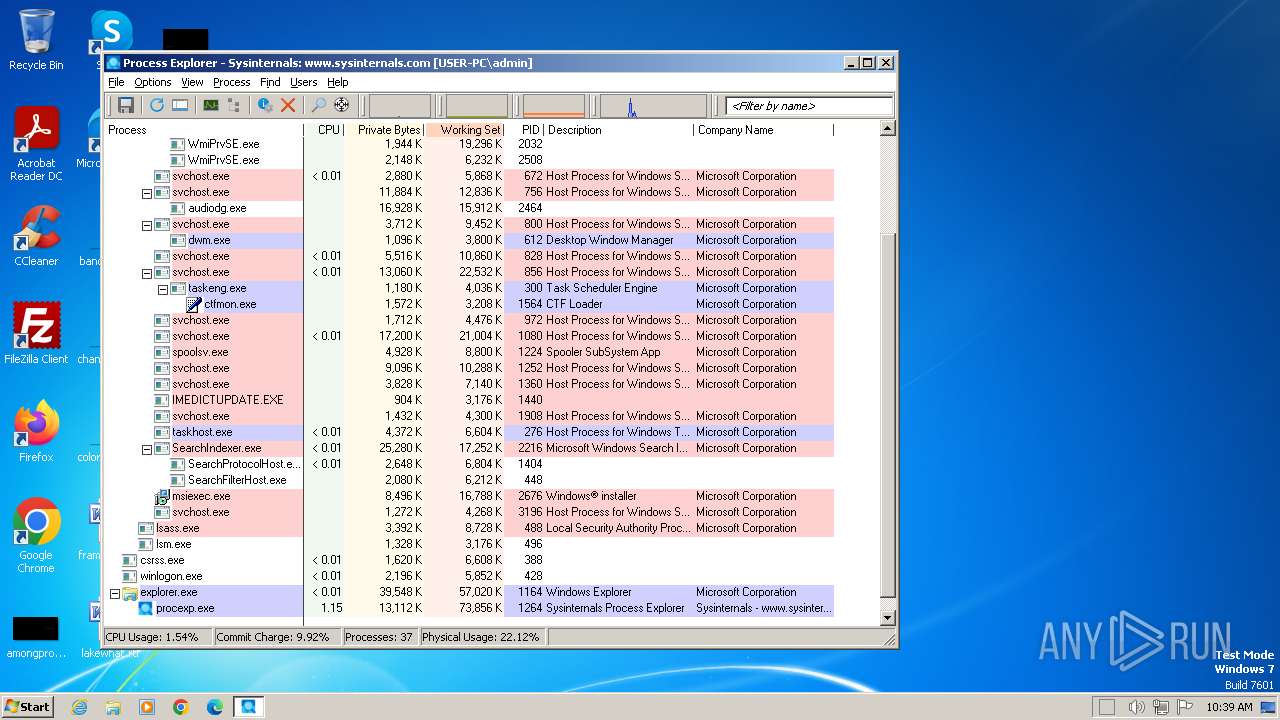
Task: Click the Process Explorer taskbar button
Action: [248, 707]
